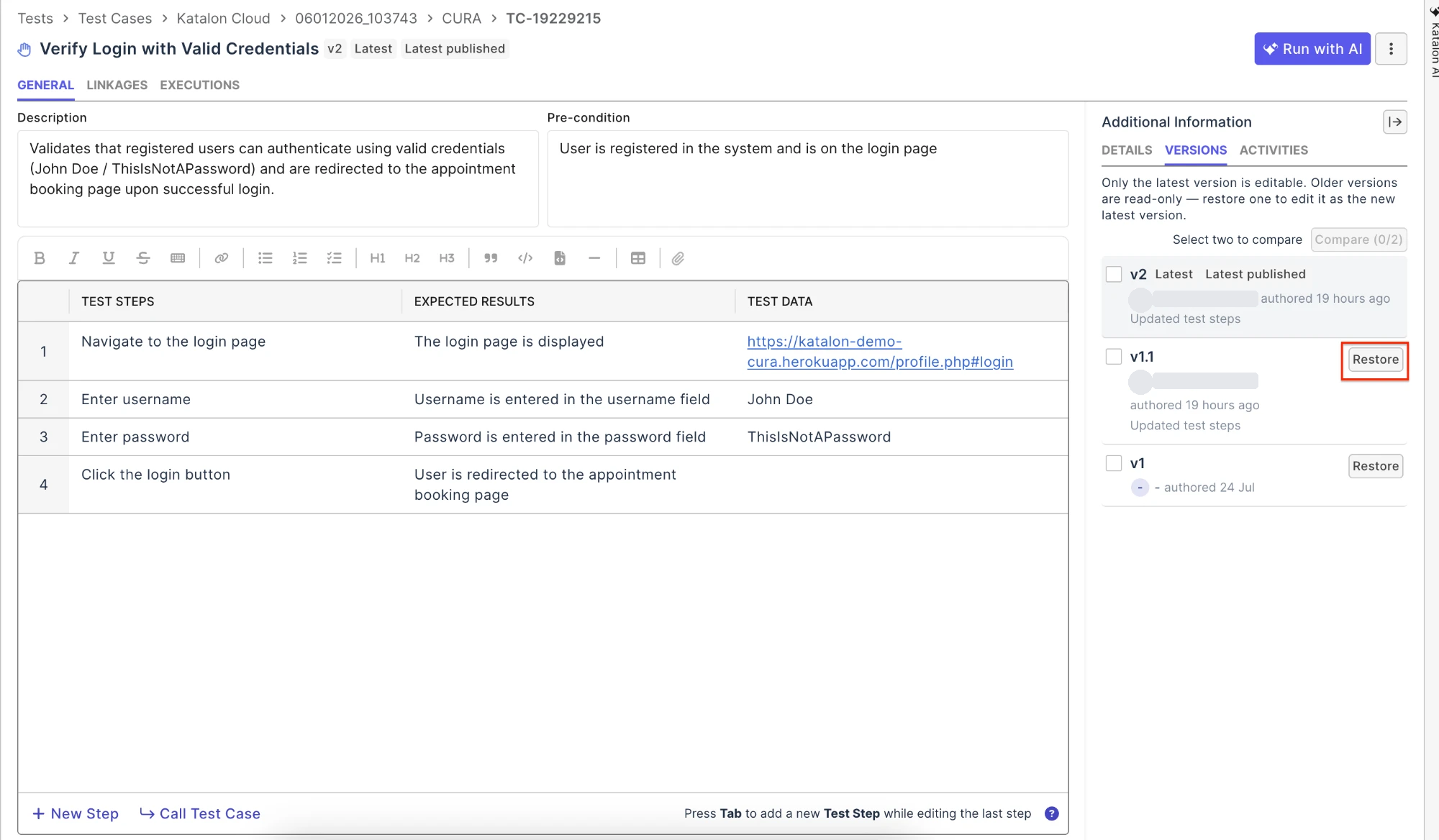Insert a block quote
This screenshot has width=1439, height=840.
[x=491, y=258]
